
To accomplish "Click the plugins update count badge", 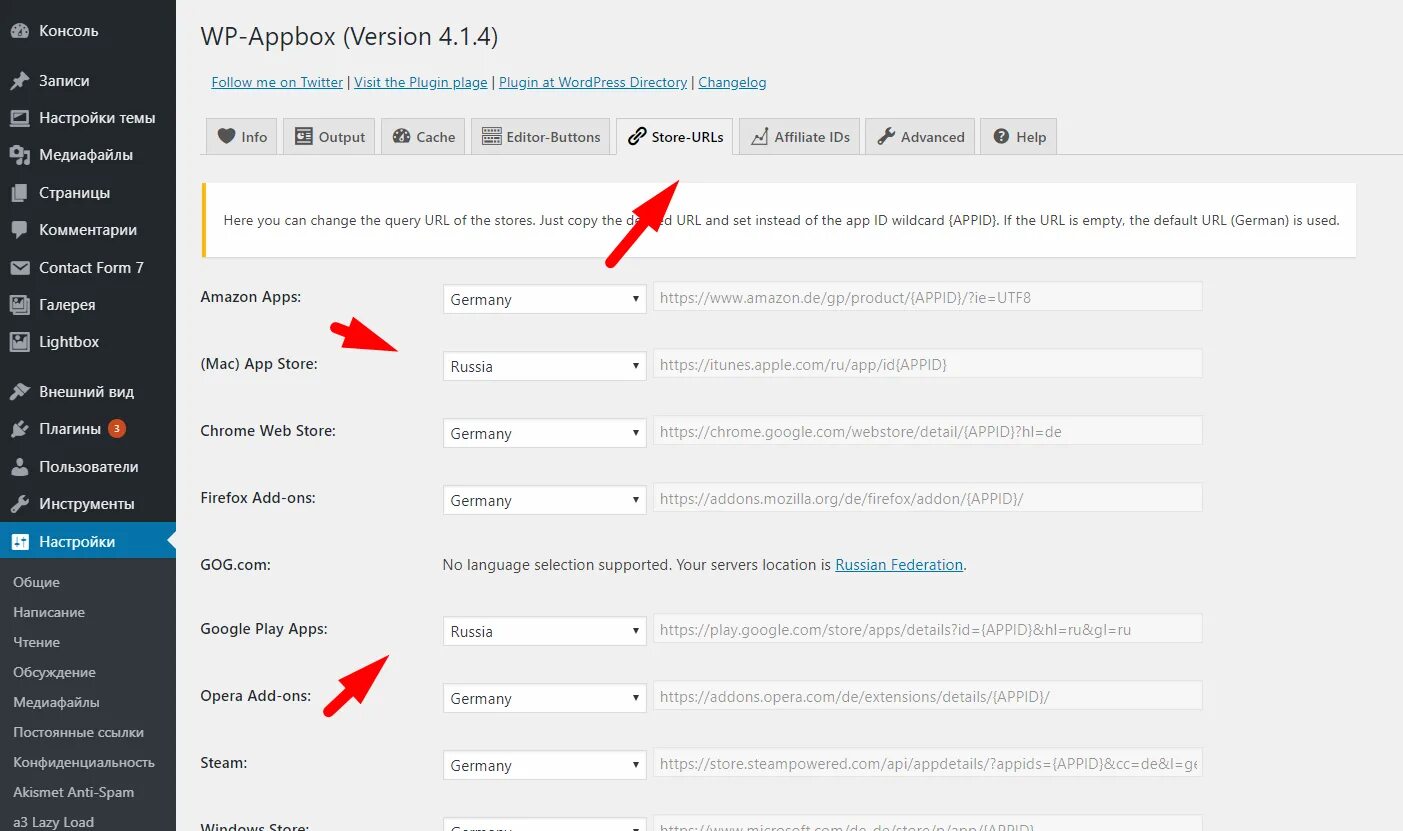I will pyautogui.click(x=117, y=429).
